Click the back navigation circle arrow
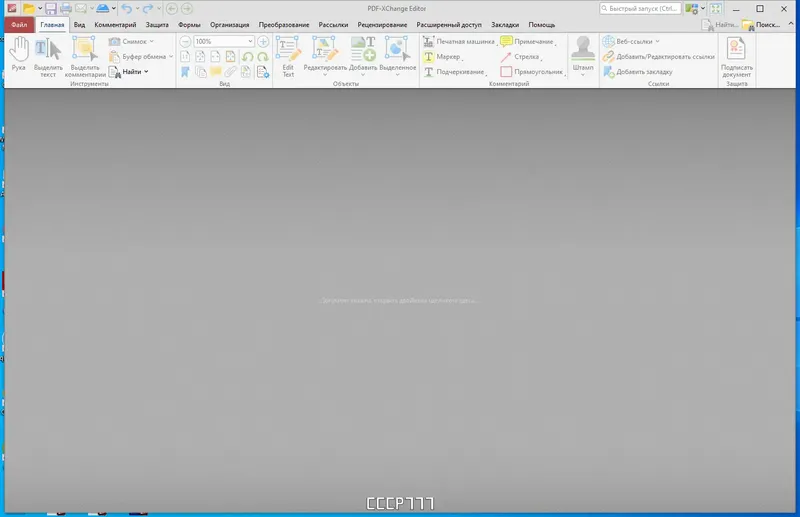Screen dimensions: 800x517 coord(172,9)
